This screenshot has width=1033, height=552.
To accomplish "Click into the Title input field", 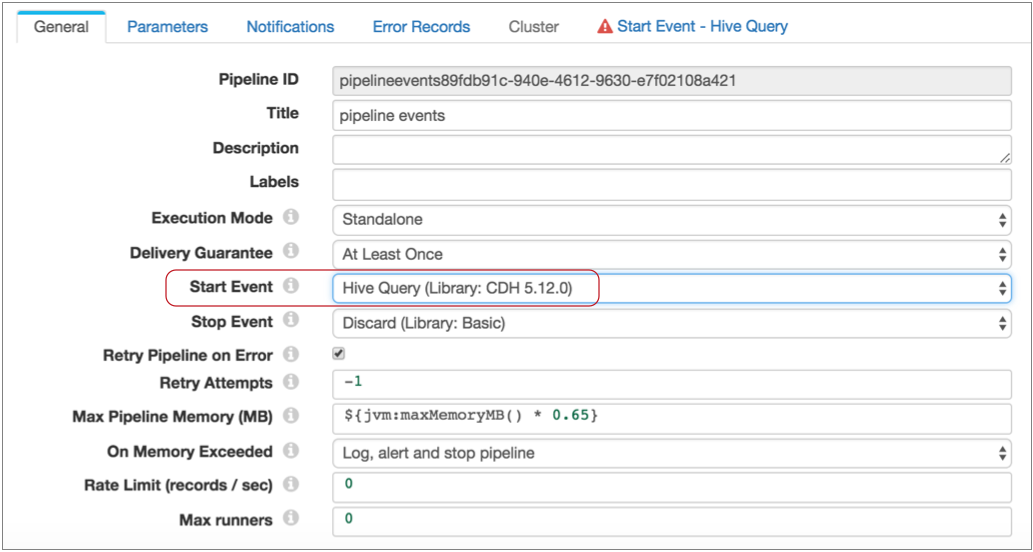I will (x=671, y=116).
